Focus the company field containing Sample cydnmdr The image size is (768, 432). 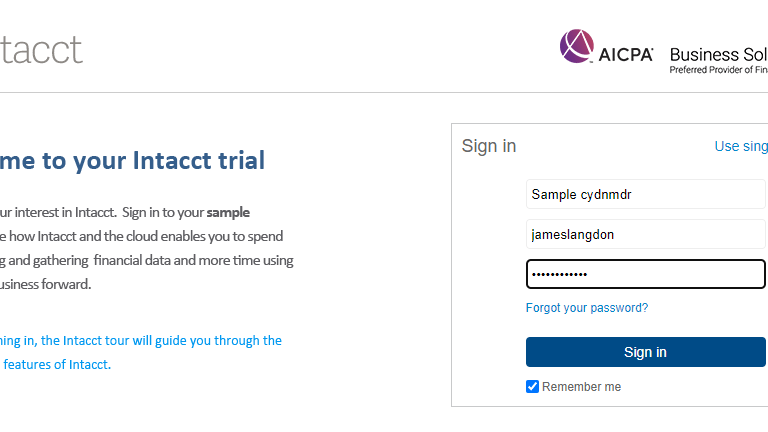(x=646, y=194)
